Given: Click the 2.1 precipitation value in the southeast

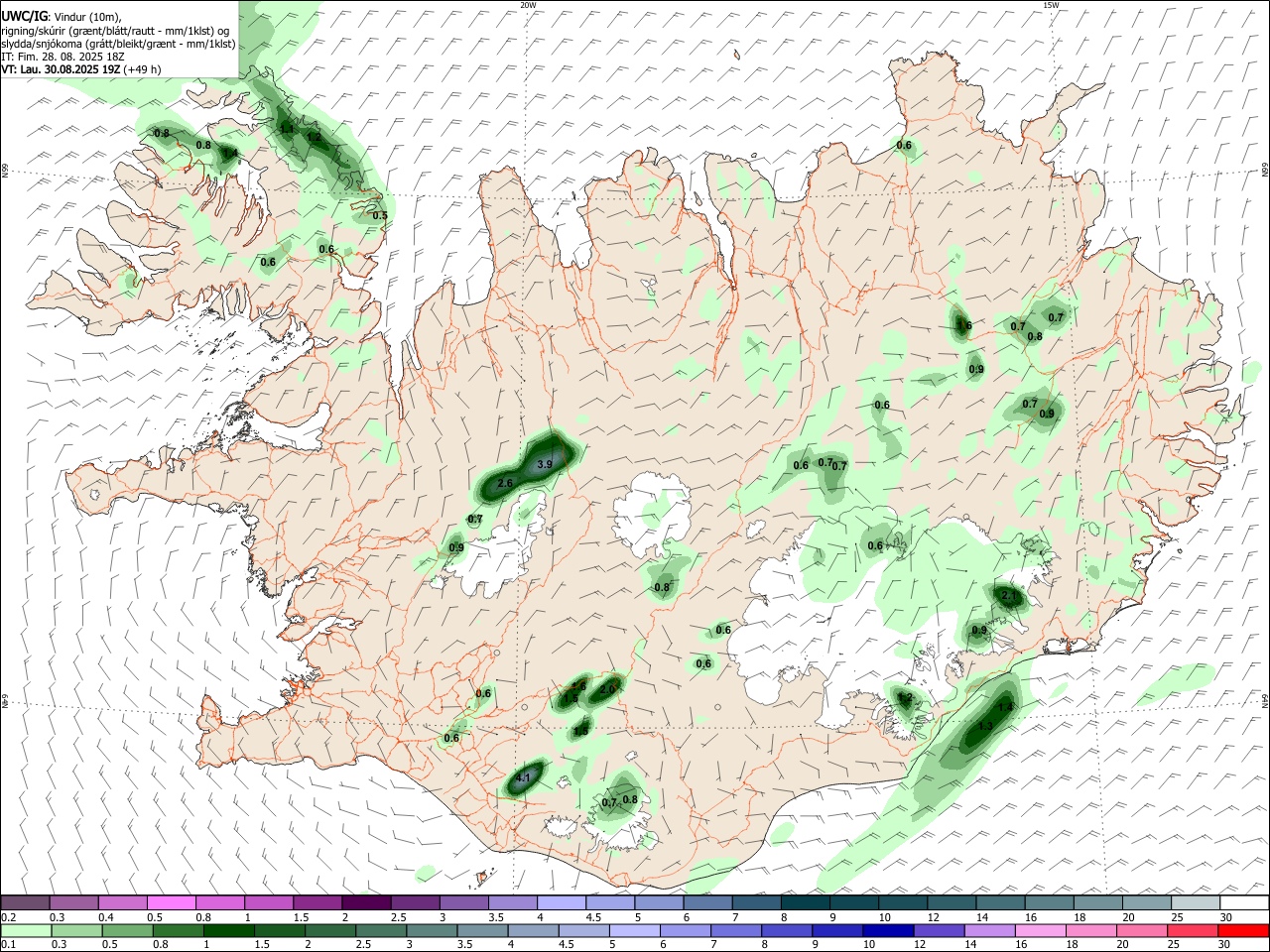Looking at the screenshot, I should point(1010,596).
